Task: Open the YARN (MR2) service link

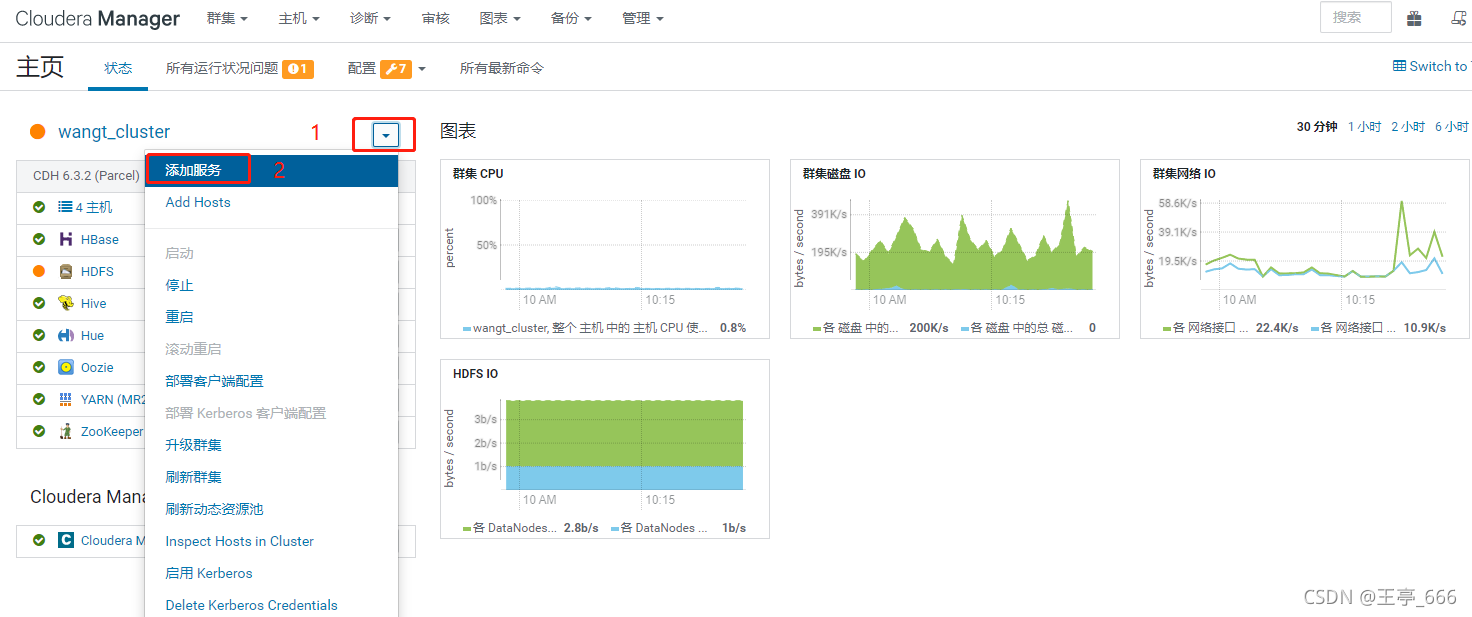Action: click(x=112, y=399)
